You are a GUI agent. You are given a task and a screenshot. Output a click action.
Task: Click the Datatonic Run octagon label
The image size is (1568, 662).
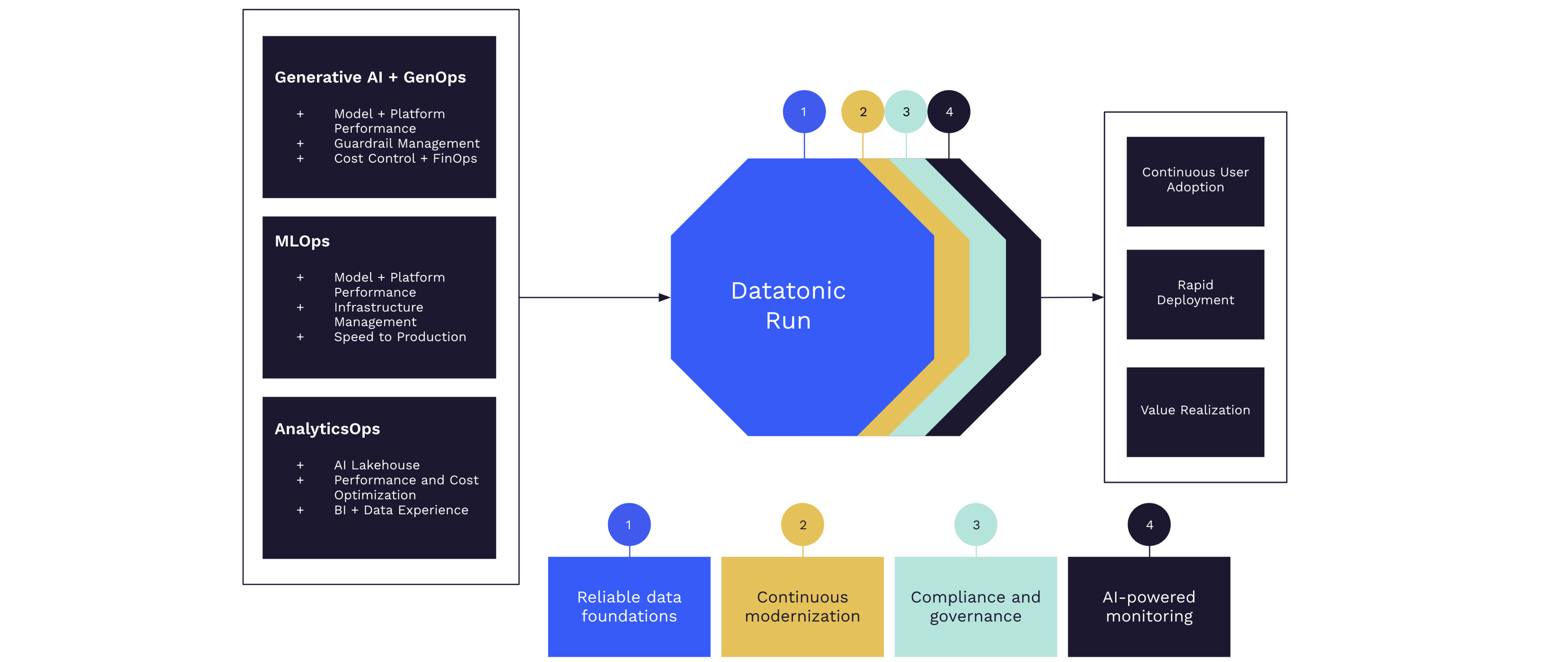788,306
